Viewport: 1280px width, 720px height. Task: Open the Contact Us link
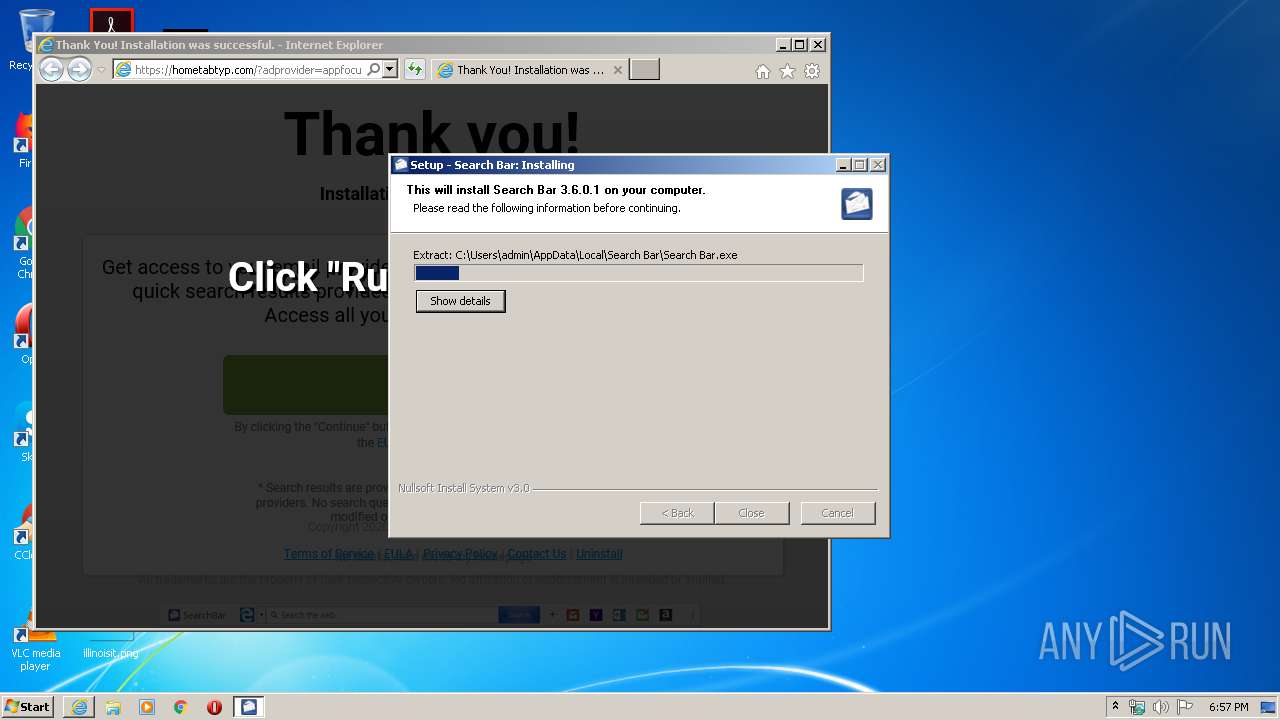(537, 554)
